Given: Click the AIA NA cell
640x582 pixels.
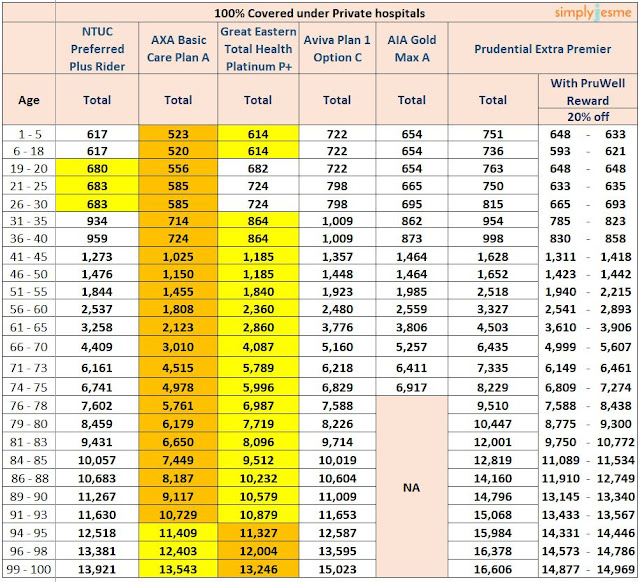Looking at the screenshot, I should (411, 488).
